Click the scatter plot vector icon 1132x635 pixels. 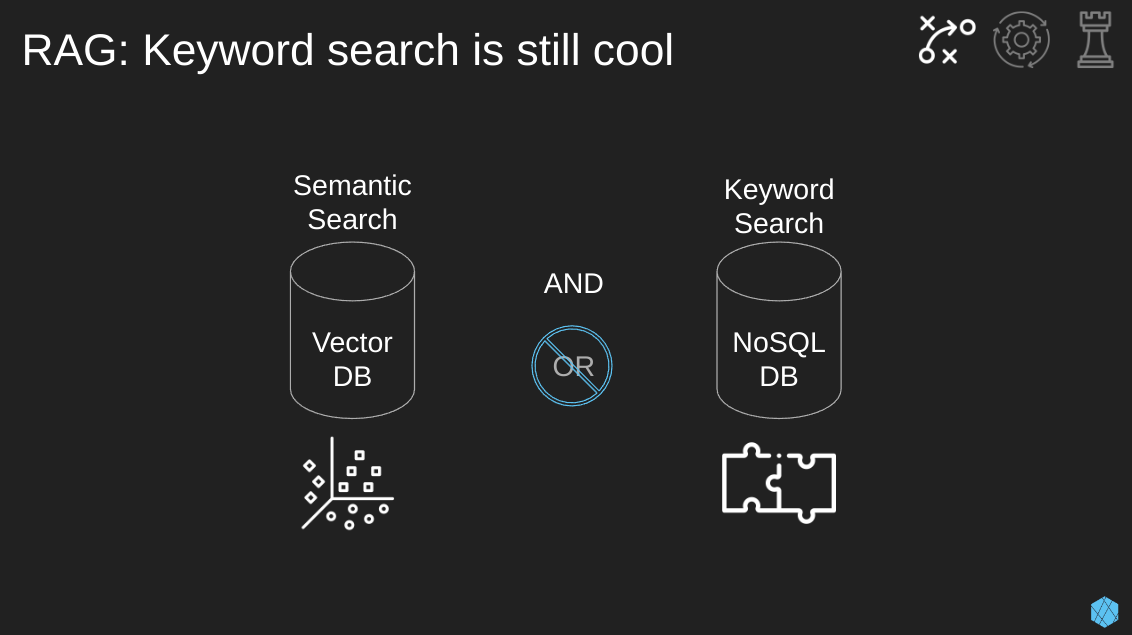click(x=348, y=483)
